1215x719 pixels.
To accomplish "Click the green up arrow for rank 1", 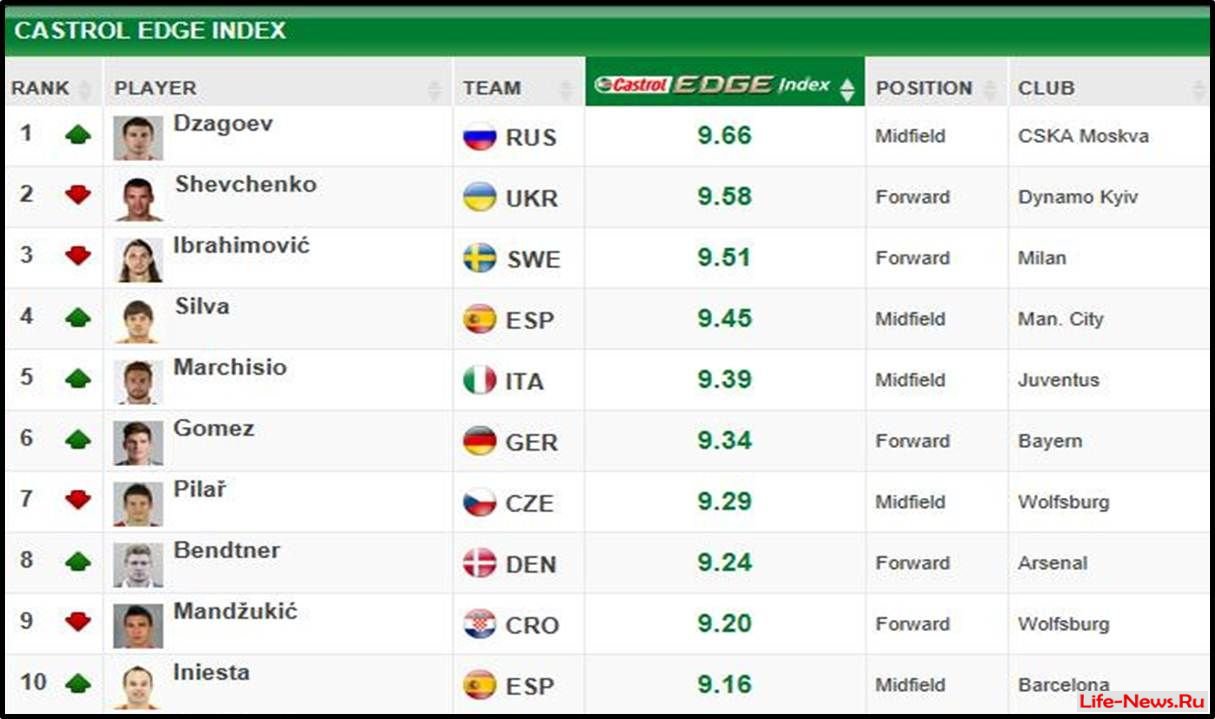I will [x=78, y=134].
